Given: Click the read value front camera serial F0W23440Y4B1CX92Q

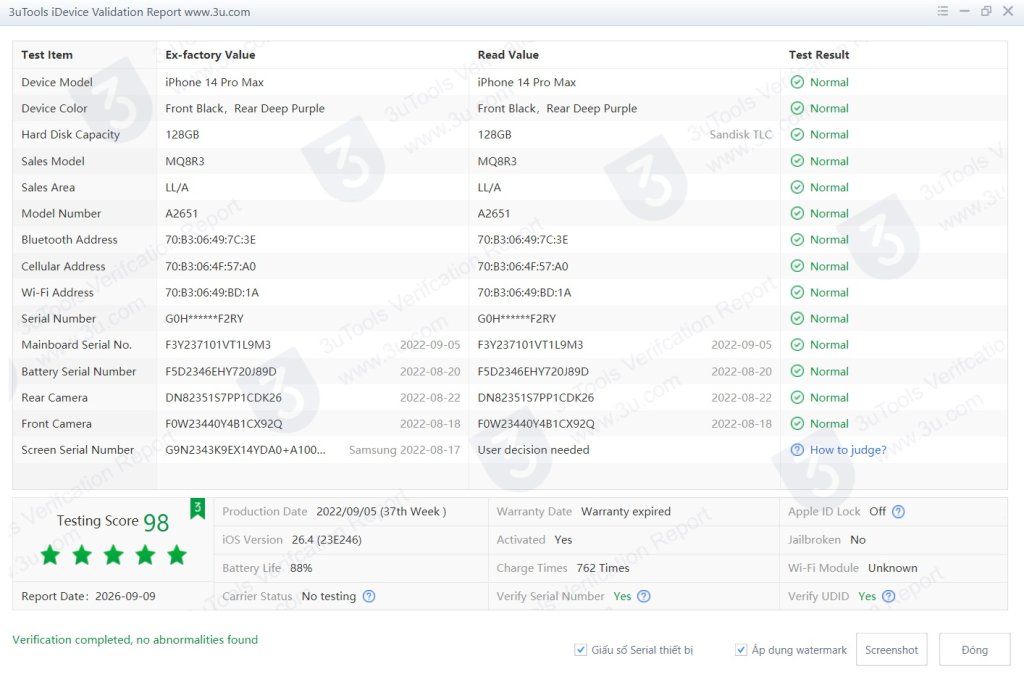Looking at the screenshot, I should click(x=536, y=424).
